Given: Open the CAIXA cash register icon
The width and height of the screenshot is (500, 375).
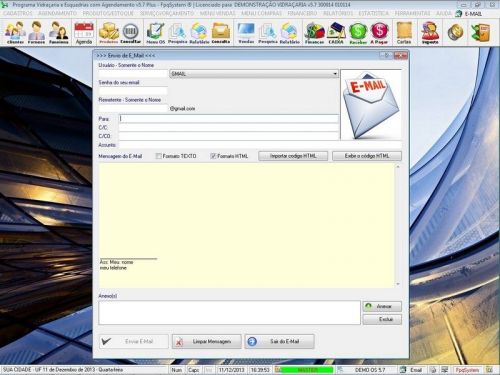Looking at the screenshot, I should (x=336, y=33).
